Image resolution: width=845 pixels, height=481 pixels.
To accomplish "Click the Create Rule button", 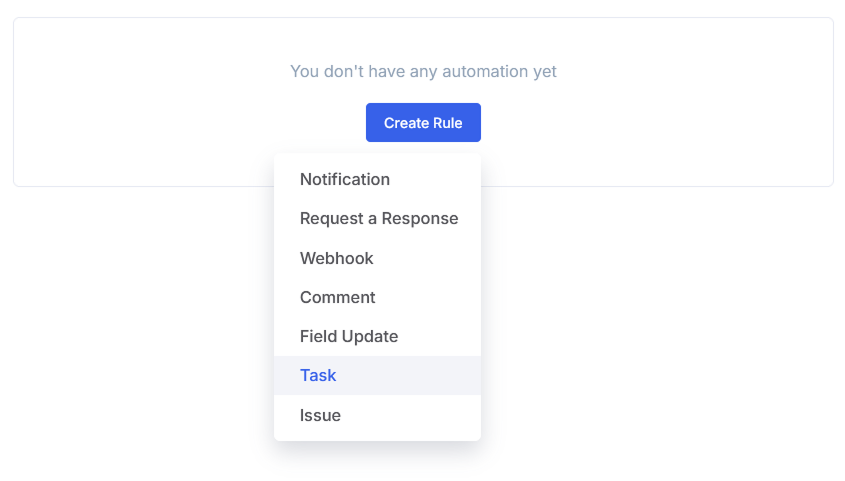I will click(423, 123).
